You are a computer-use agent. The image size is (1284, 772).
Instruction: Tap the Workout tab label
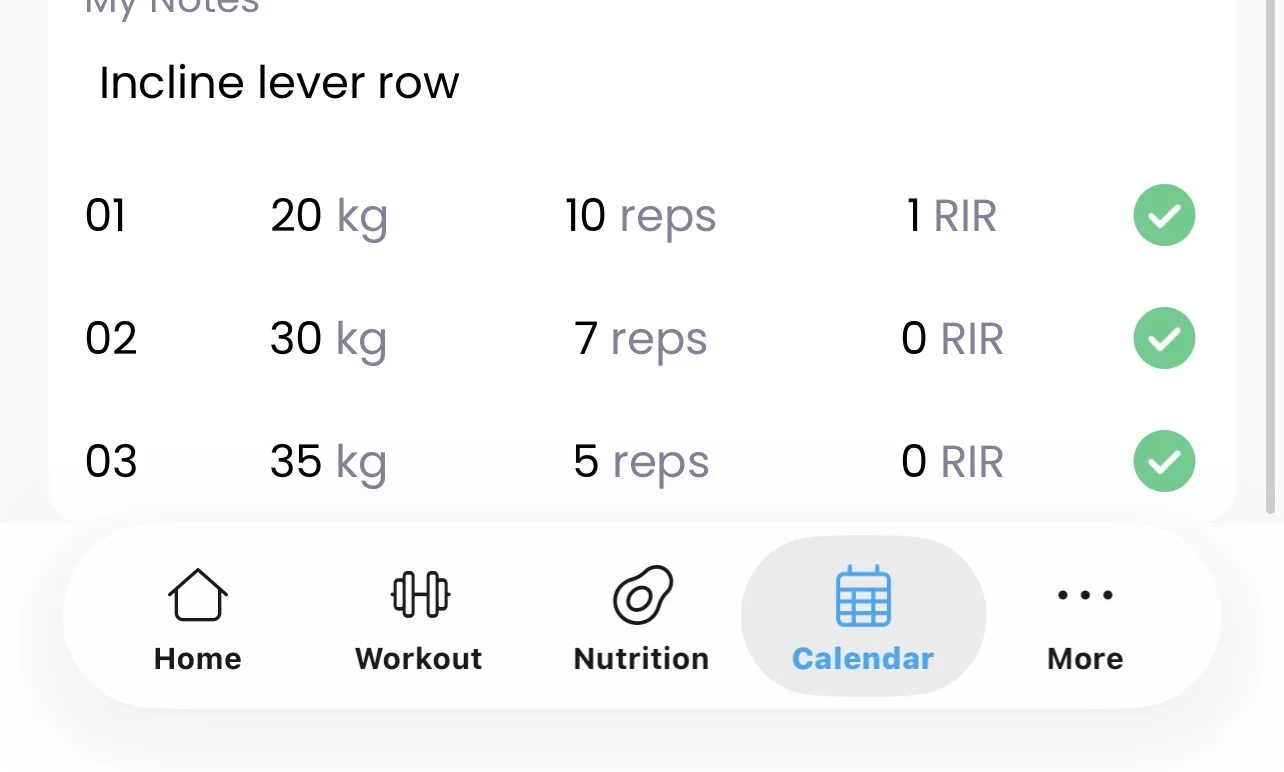pos(419,659)
